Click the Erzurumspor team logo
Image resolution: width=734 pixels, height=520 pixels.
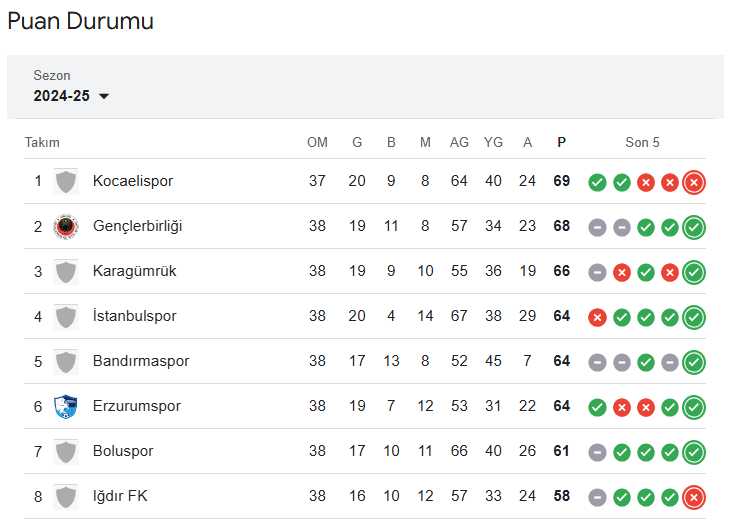click(x=66, y=407)
